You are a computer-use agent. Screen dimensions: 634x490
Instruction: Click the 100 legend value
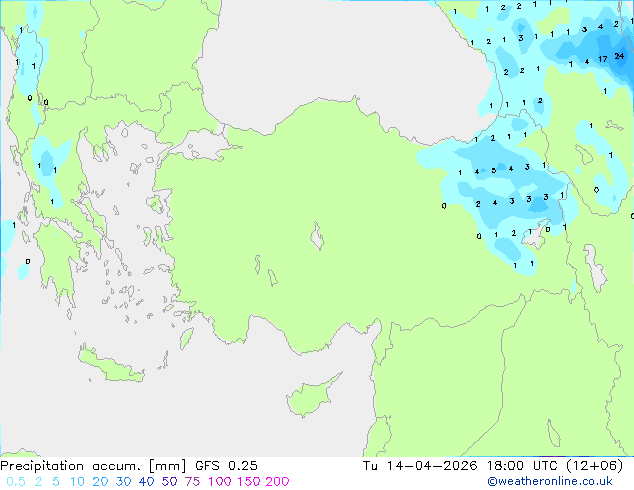(220, 482)
